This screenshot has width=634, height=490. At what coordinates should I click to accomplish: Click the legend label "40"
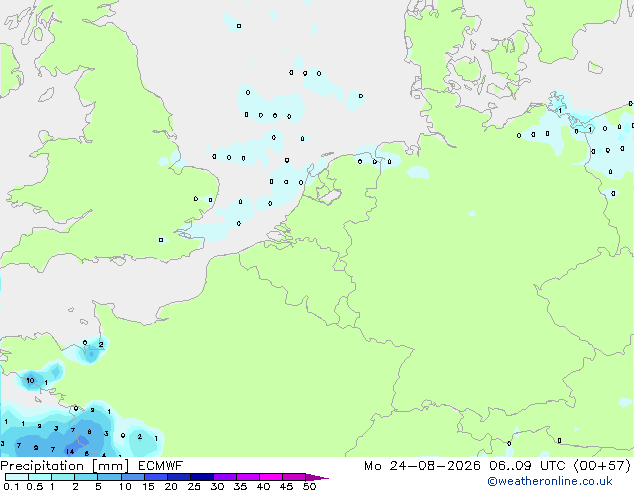coord(263,486)
